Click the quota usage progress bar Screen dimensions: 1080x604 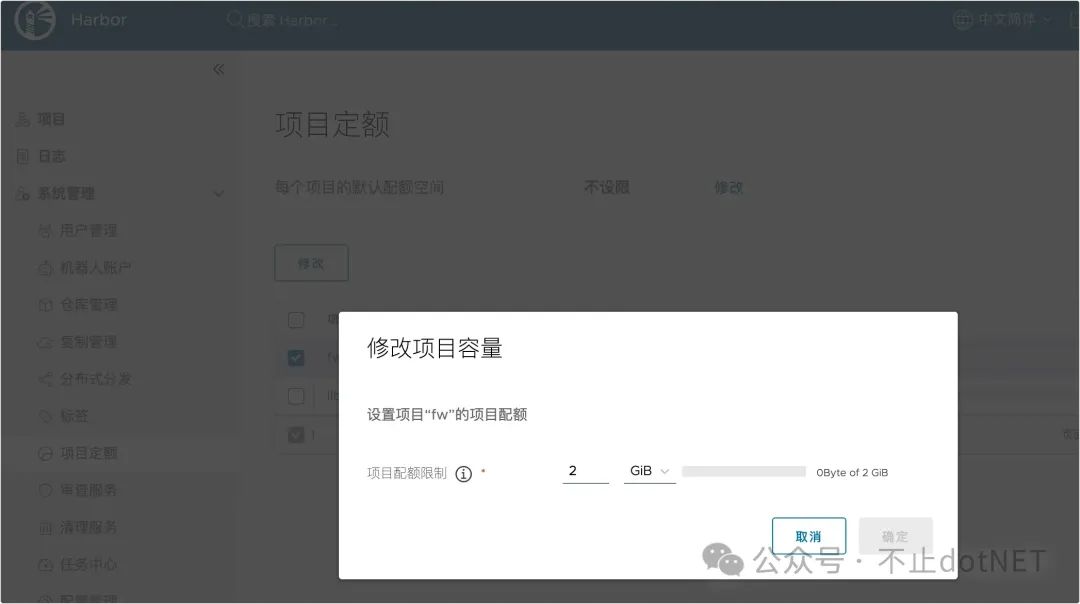point(743,472)
